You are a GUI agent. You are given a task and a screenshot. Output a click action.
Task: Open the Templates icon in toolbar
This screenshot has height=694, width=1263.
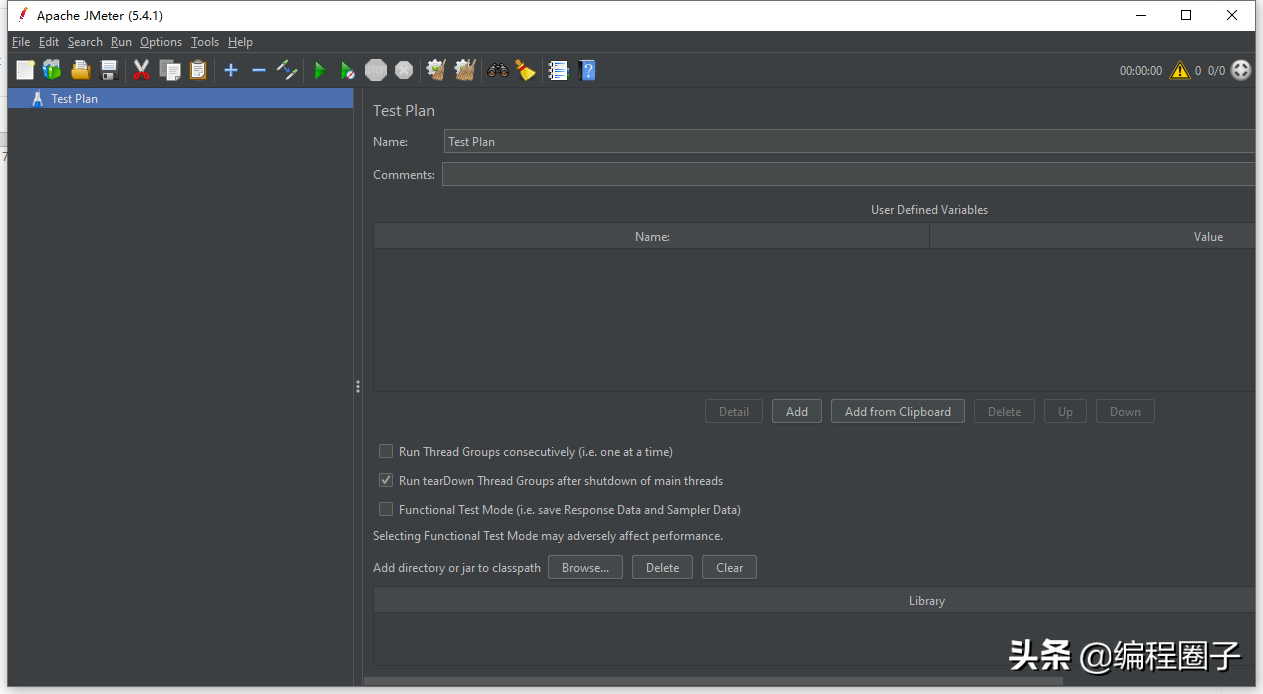coord(52,70)
